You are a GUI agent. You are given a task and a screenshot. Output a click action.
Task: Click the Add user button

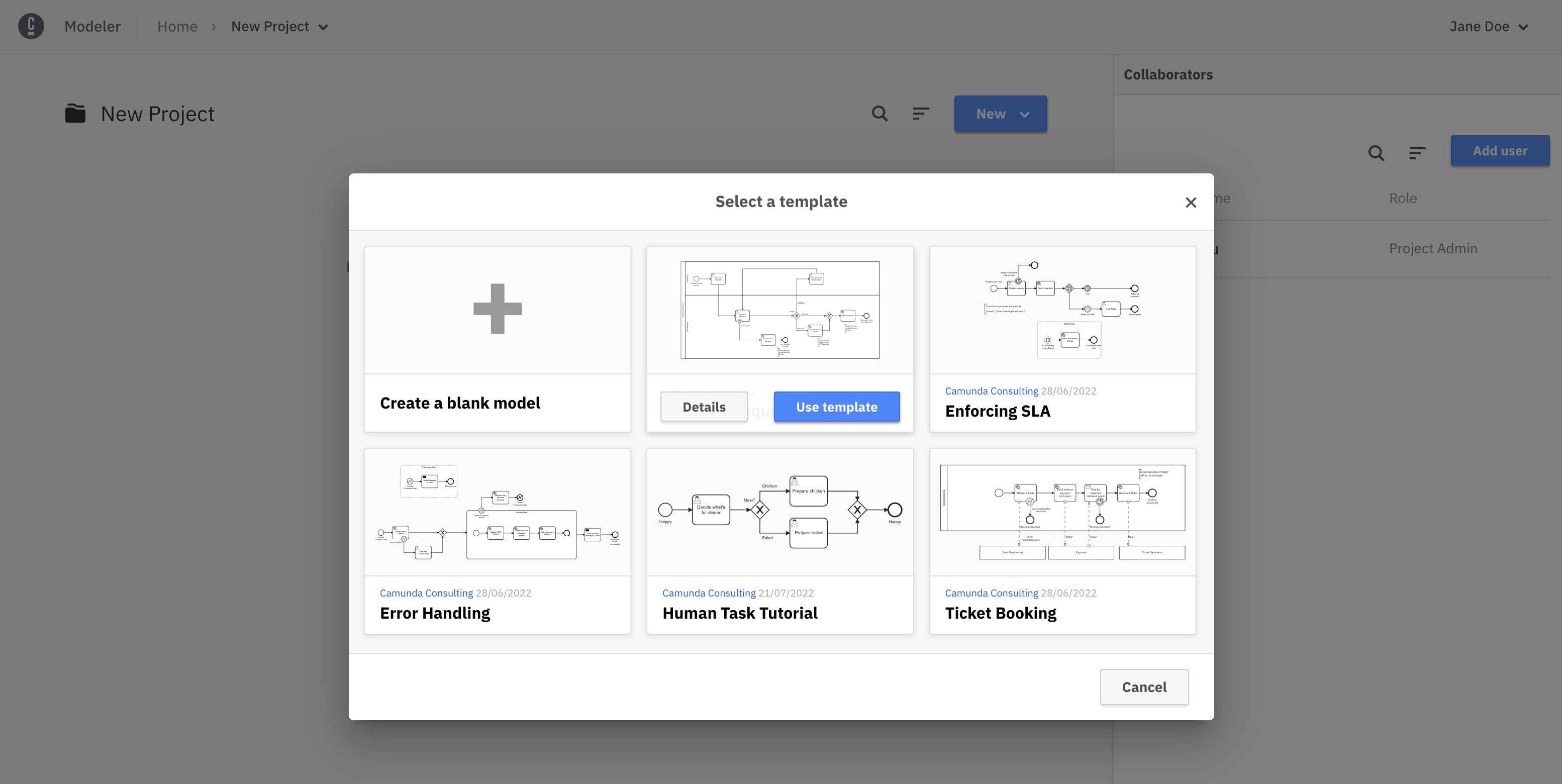click(x=1500, y=150)
